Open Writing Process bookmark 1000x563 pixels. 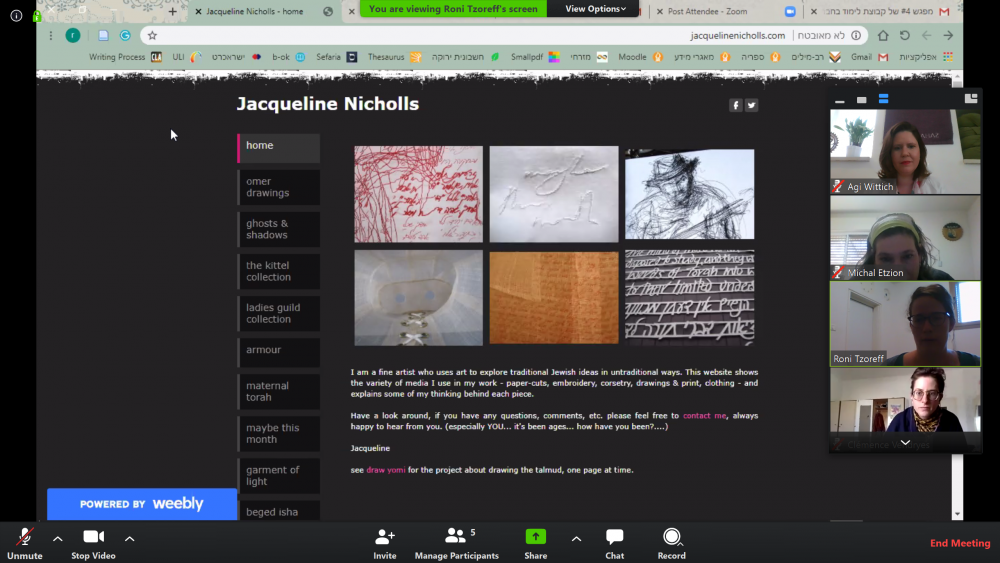(126, 57)
